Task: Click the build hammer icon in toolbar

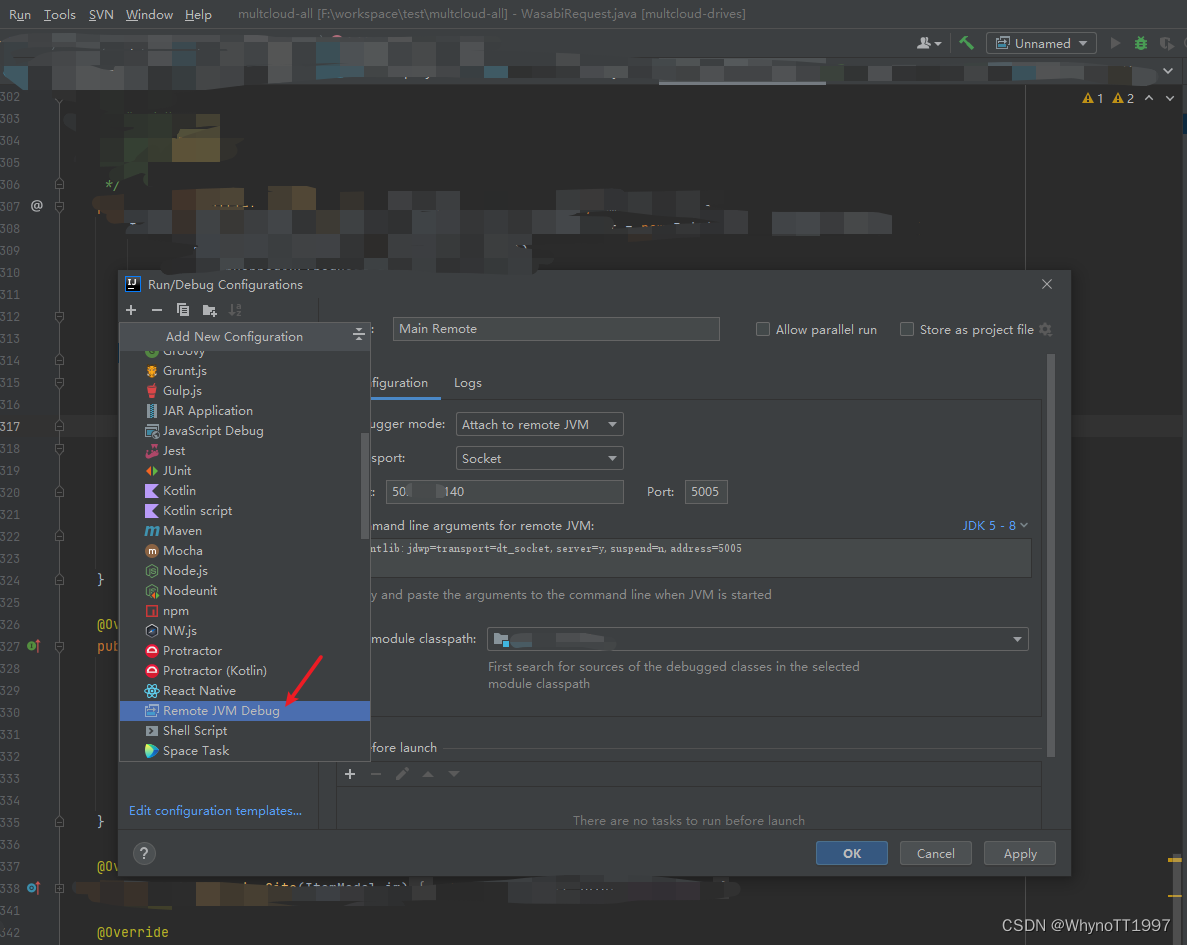Action: click(967, 43)
